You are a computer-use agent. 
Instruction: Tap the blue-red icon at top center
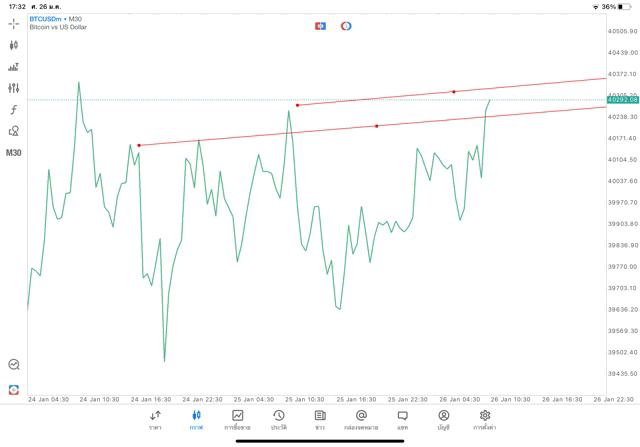[x=320, y=25]
